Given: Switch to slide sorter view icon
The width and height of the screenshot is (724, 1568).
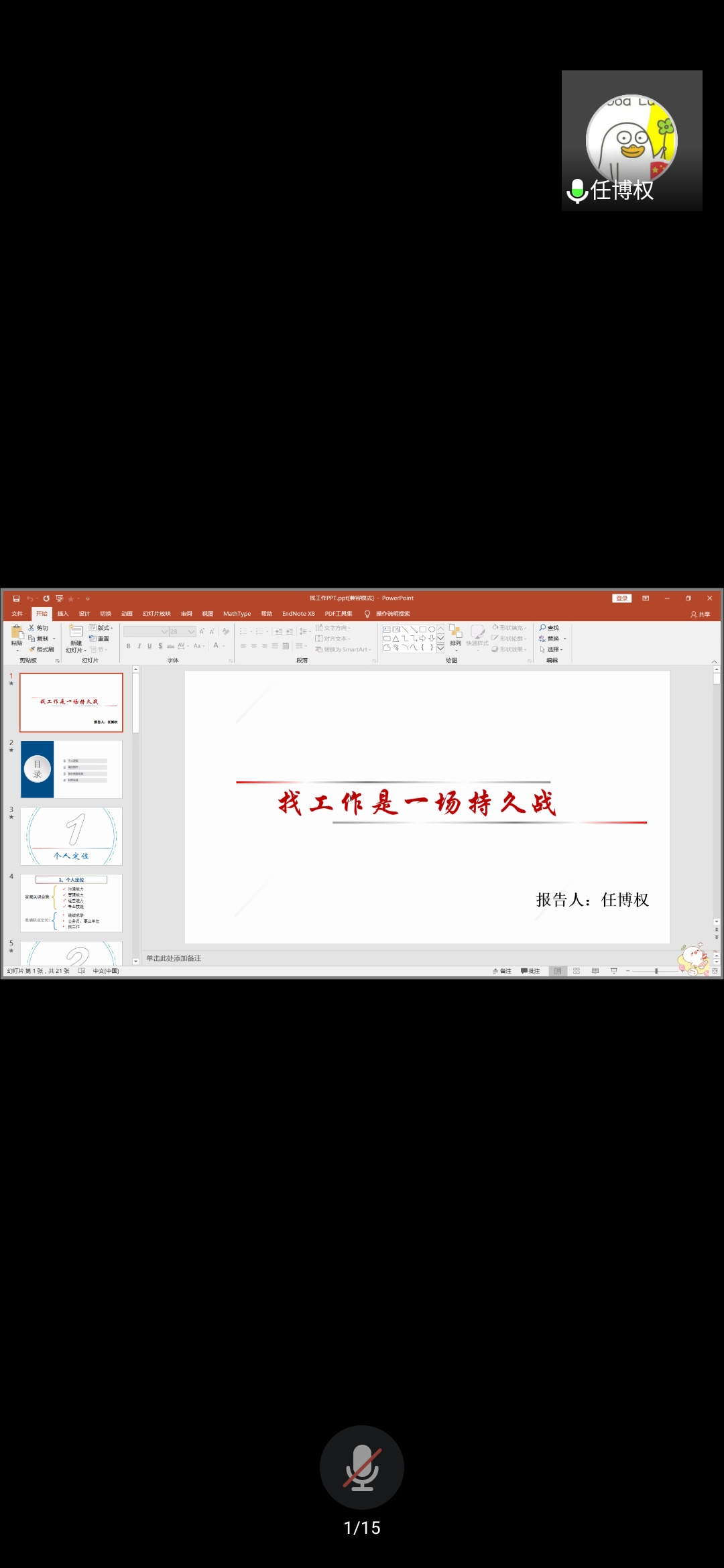Looking at the screenshot, I should pyautogui.click(x=577, y=971).
